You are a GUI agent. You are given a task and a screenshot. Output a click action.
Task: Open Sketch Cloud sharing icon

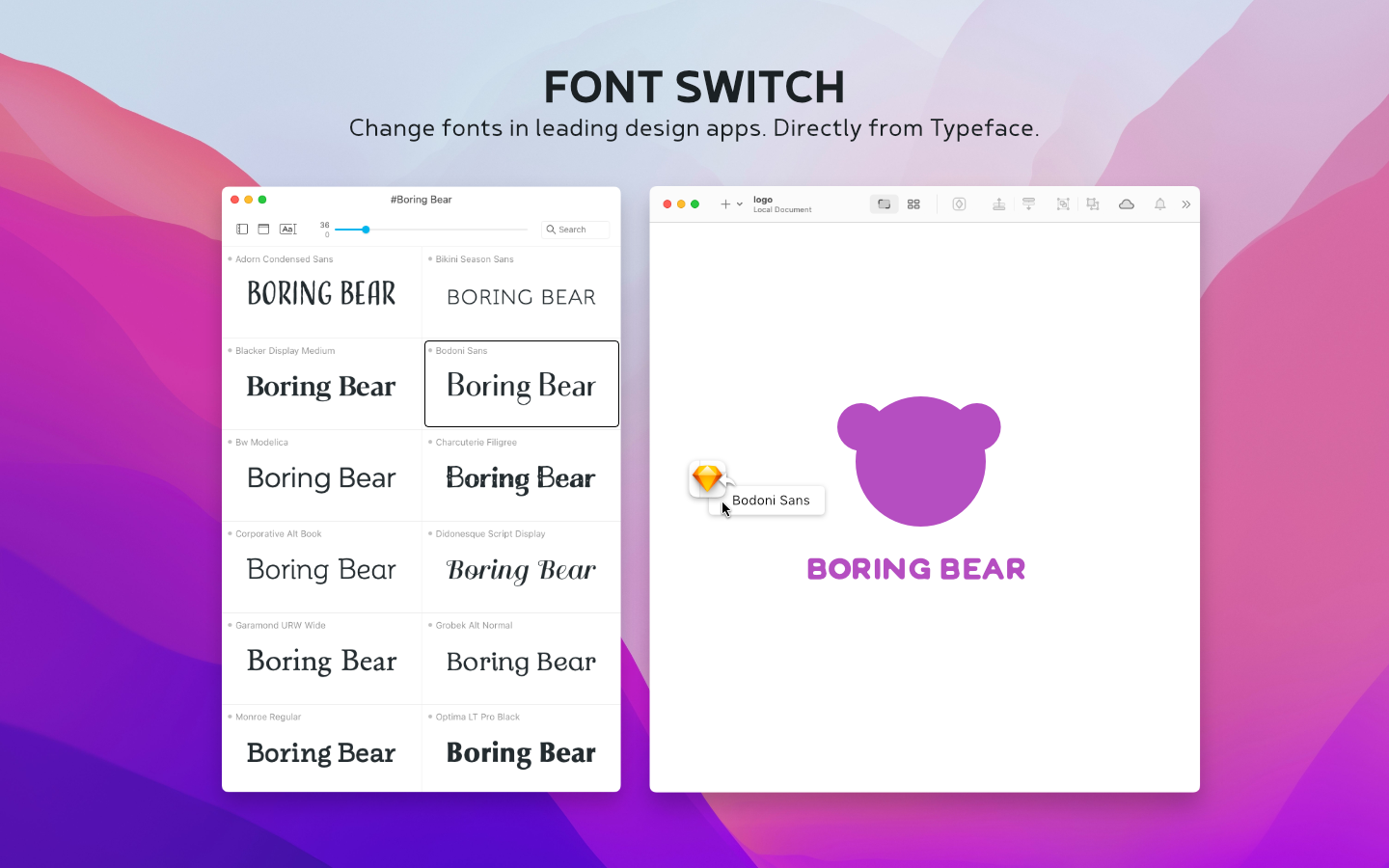1126,203
